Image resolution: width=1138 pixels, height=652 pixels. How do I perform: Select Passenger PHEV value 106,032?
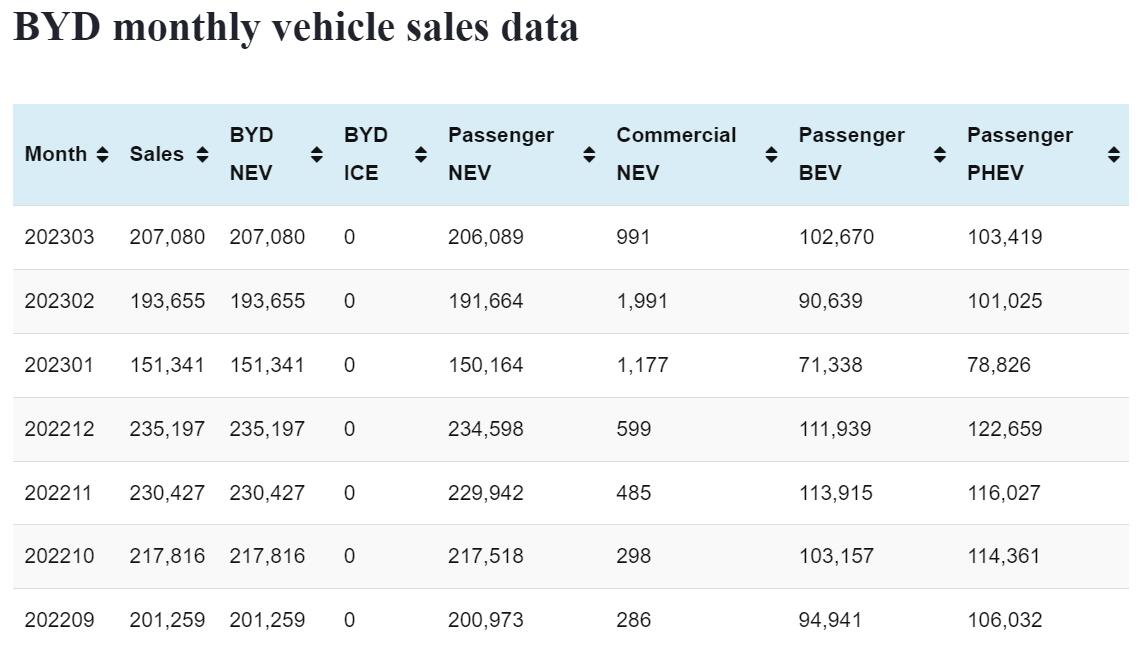(x=1004, y=620)
